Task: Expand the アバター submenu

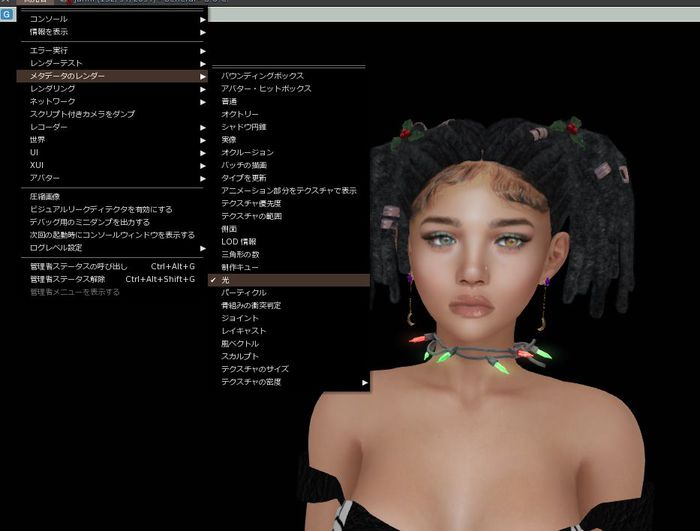Action: tap(112, 178)
